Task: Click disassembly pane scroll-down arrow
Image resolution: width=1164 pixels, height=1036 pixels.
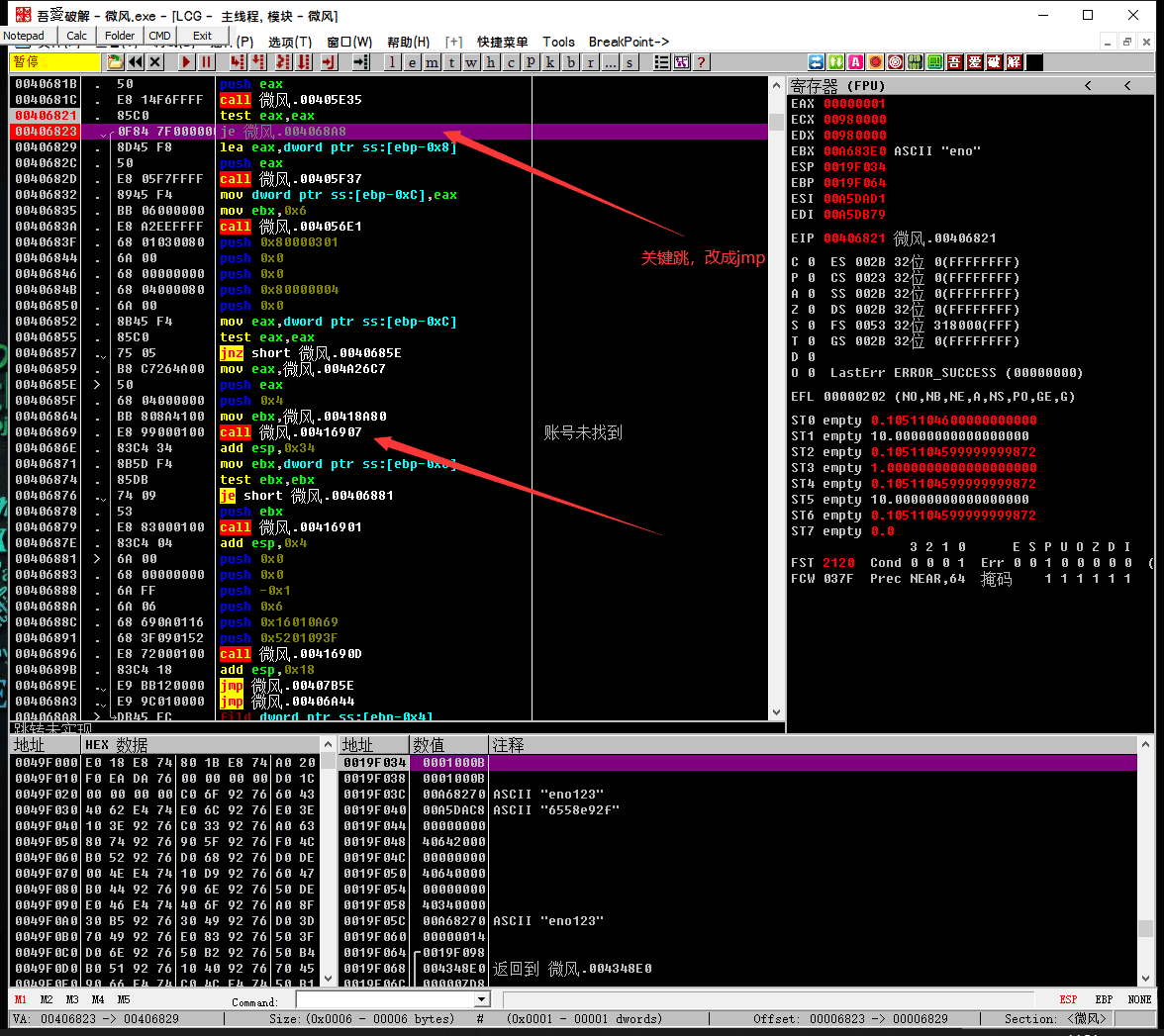Action: point(776,712)
